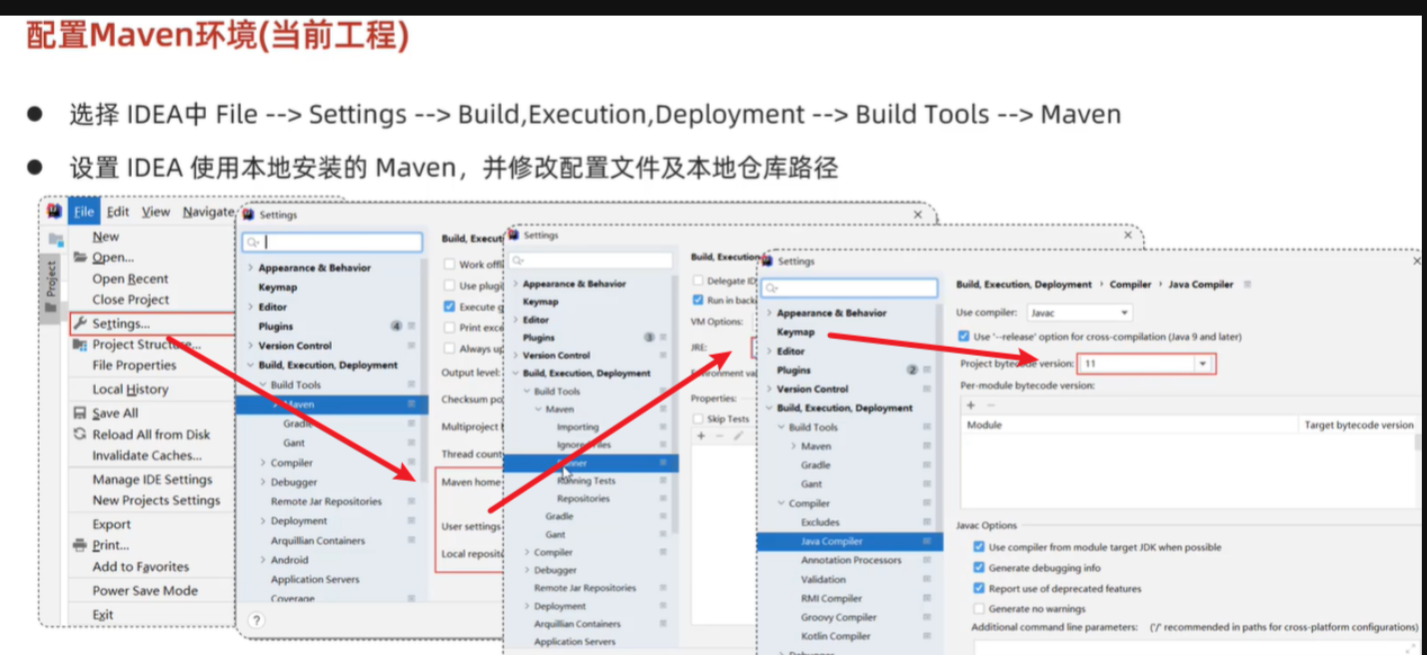1427x655 pixels.
Task: Click the floppy disk icon by Save All
Action: tap(80, 413)
